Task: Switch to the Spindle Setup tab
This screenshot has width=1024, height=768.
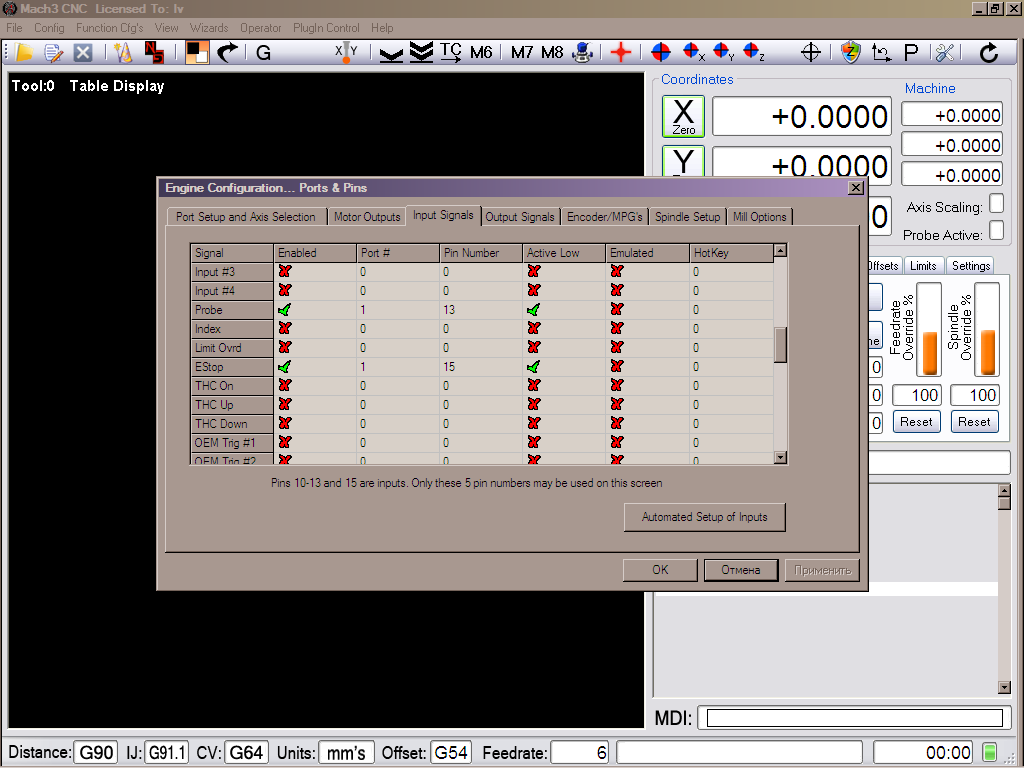Action: (688, 217)
